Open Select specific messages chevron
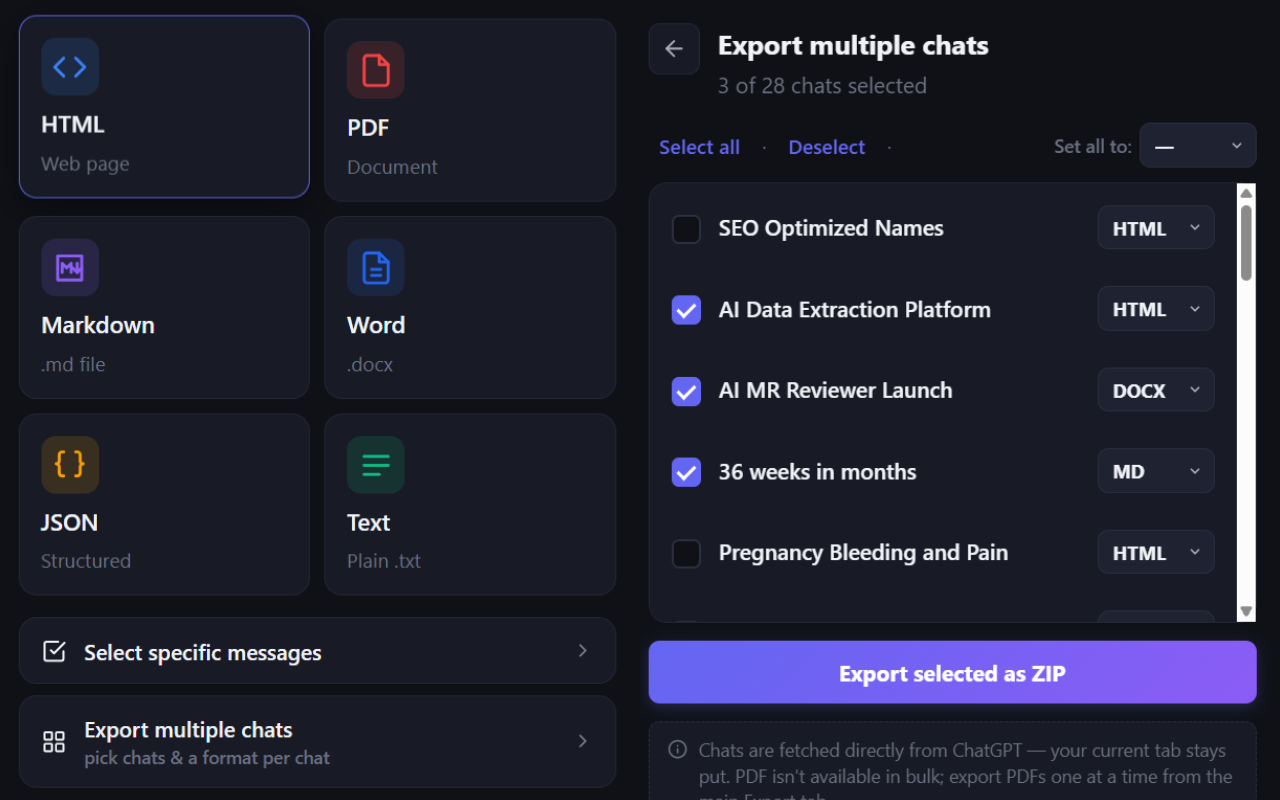1280x800 pixels. pyautogui.click(x=583, y=651)
